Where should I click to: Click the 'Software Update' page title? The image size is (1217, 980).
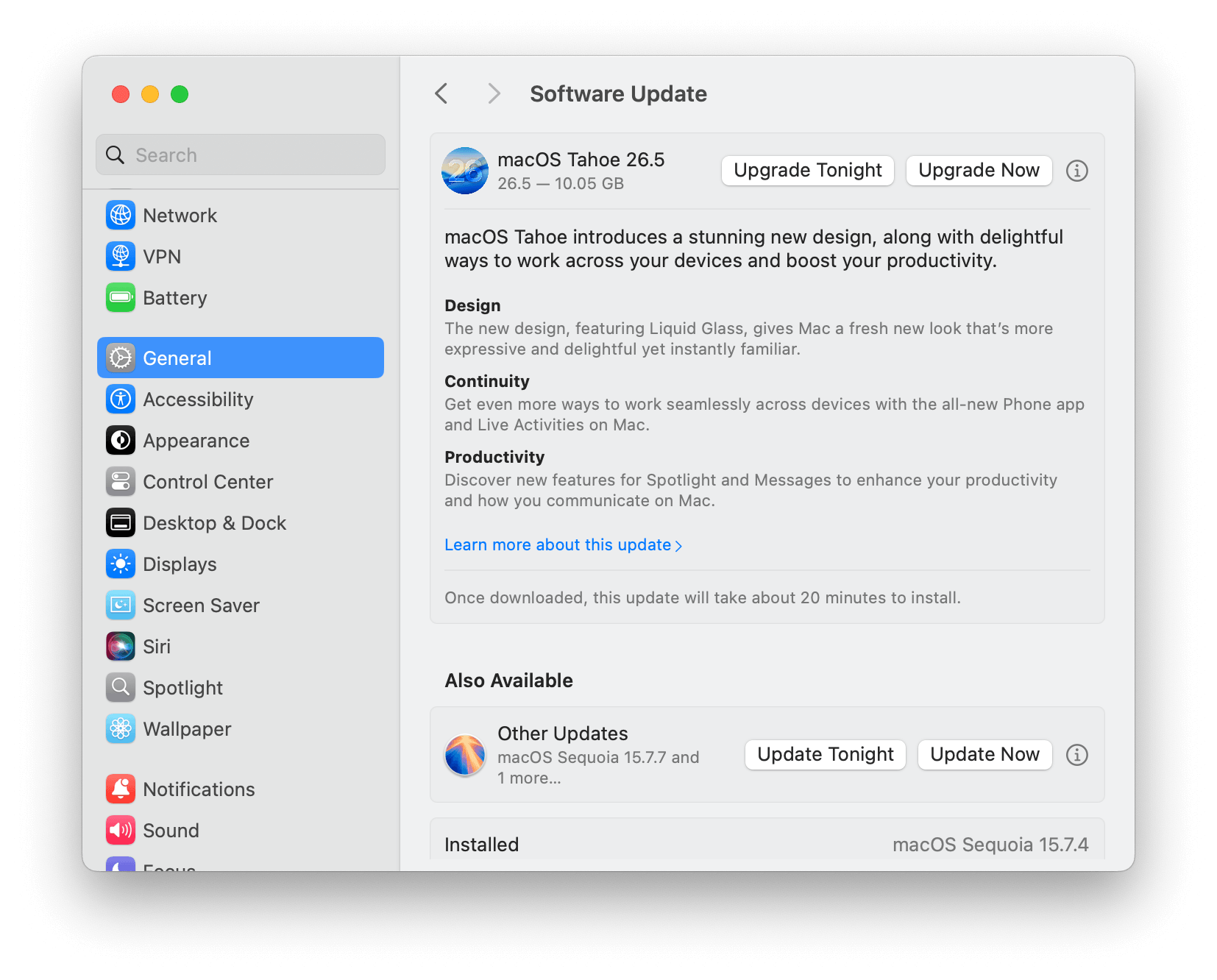coord(618,93)
